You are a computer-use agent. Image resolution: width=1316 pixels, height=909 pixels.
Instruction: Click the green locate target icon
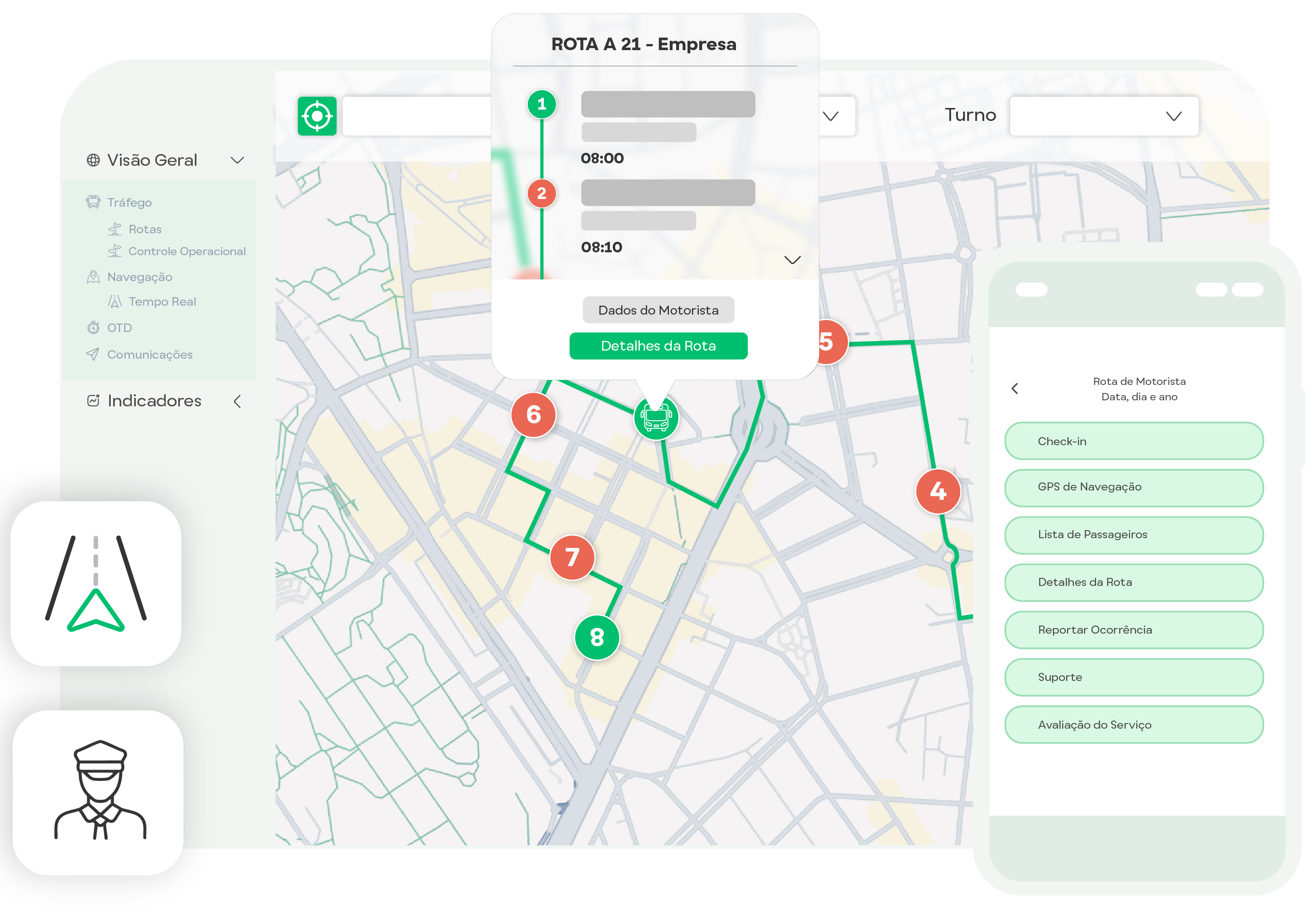pos(317,116)
